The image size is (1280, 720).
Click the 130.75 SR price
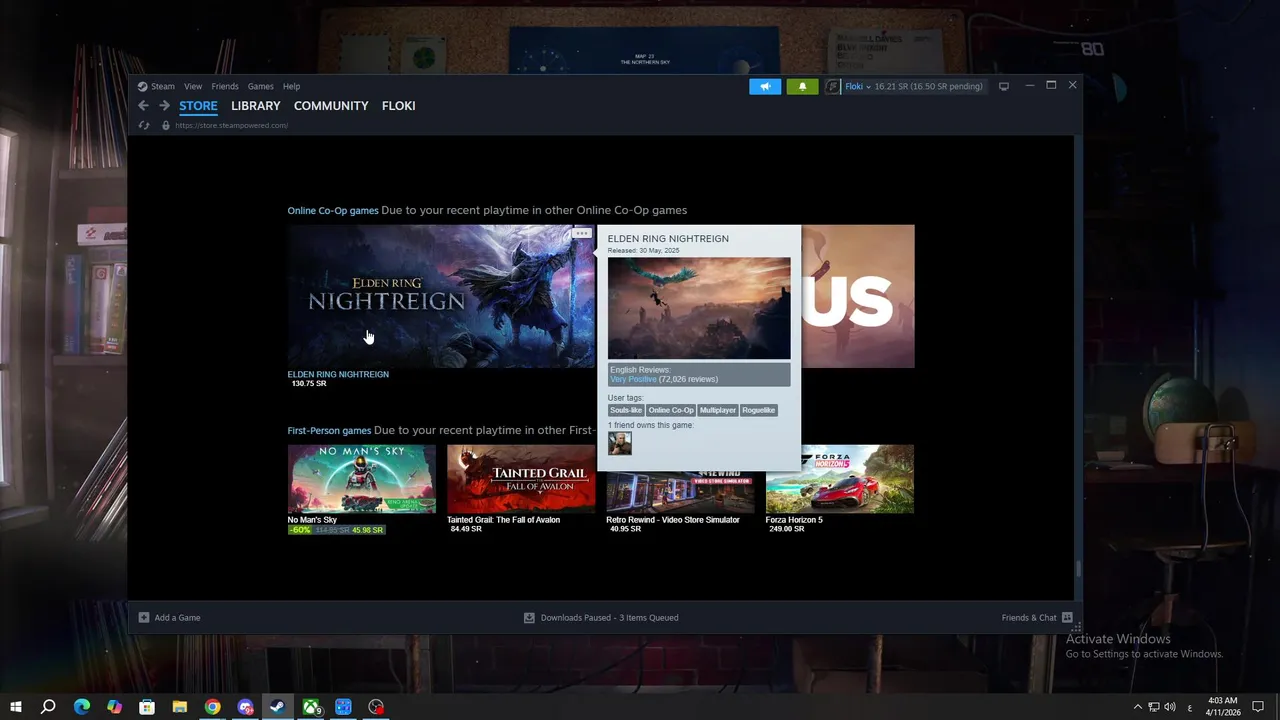(x=308, y=383)
